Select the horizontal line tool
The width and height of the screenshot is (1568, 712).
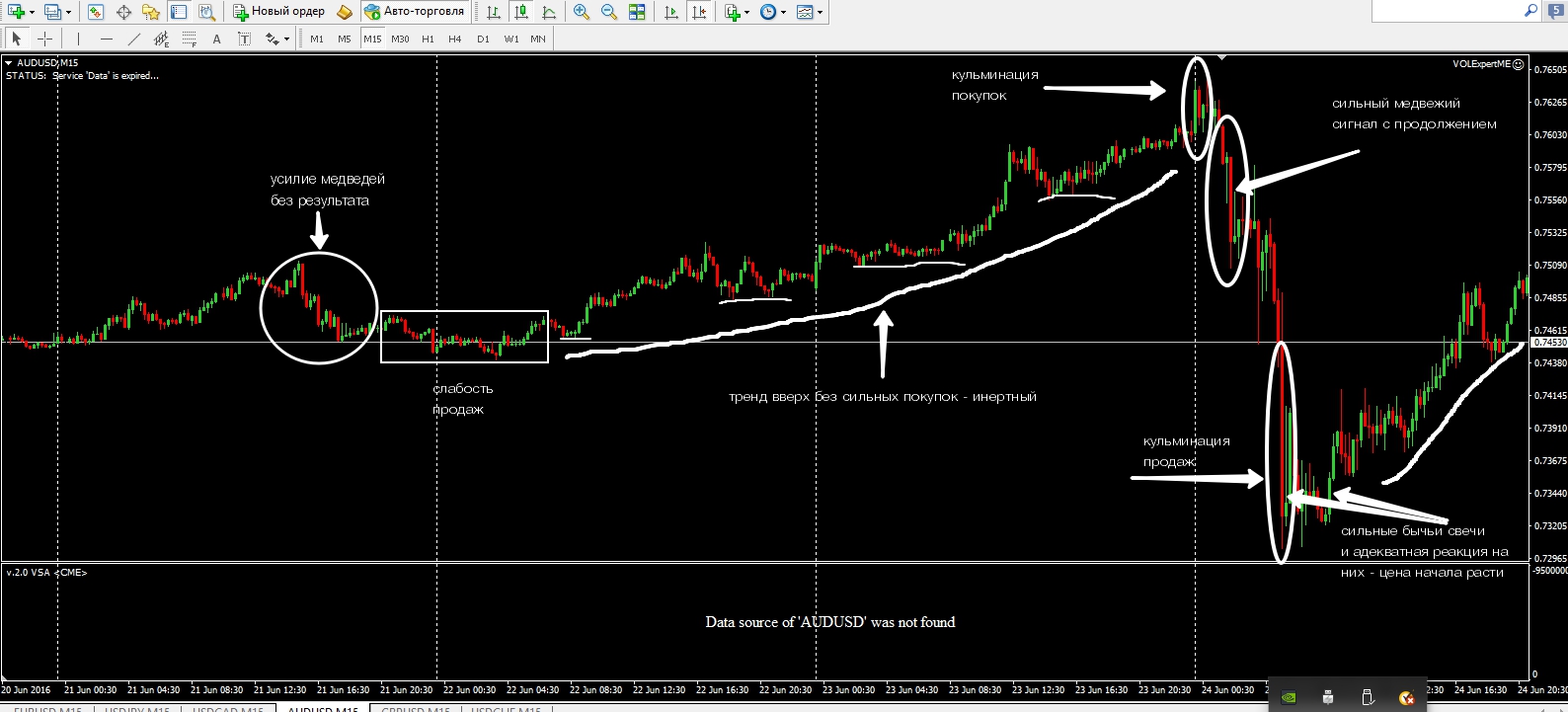106,39
